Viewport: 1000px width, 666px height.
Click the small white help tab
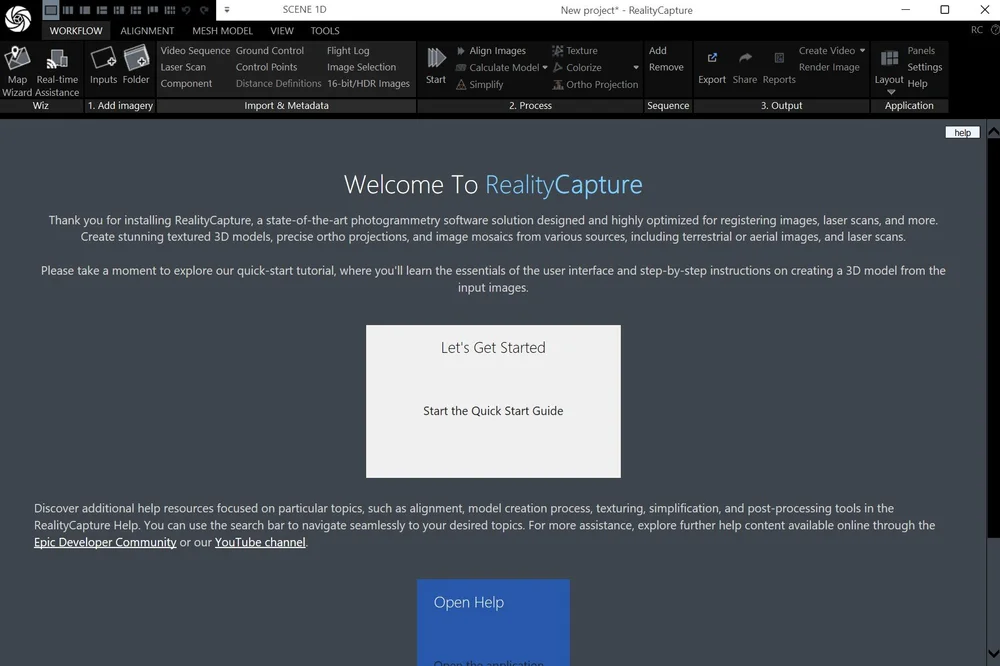click(962, 132)
